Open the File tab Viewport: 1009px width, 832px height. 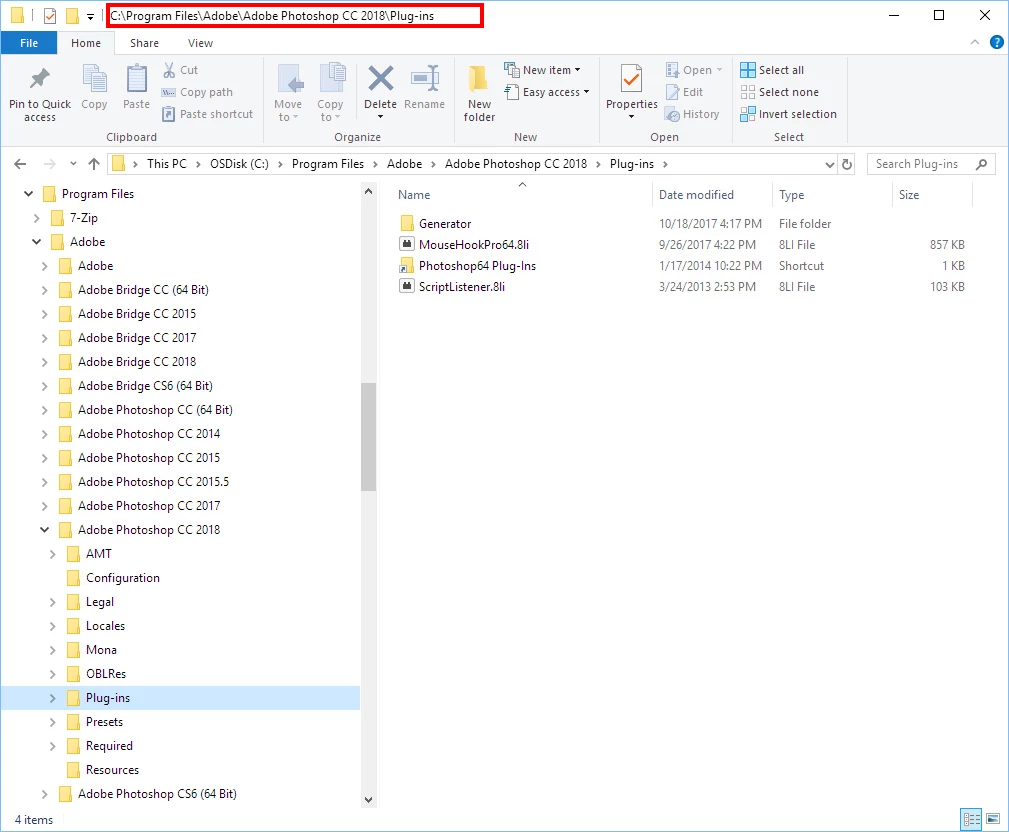pyautogui.click(x=29, y=43)
